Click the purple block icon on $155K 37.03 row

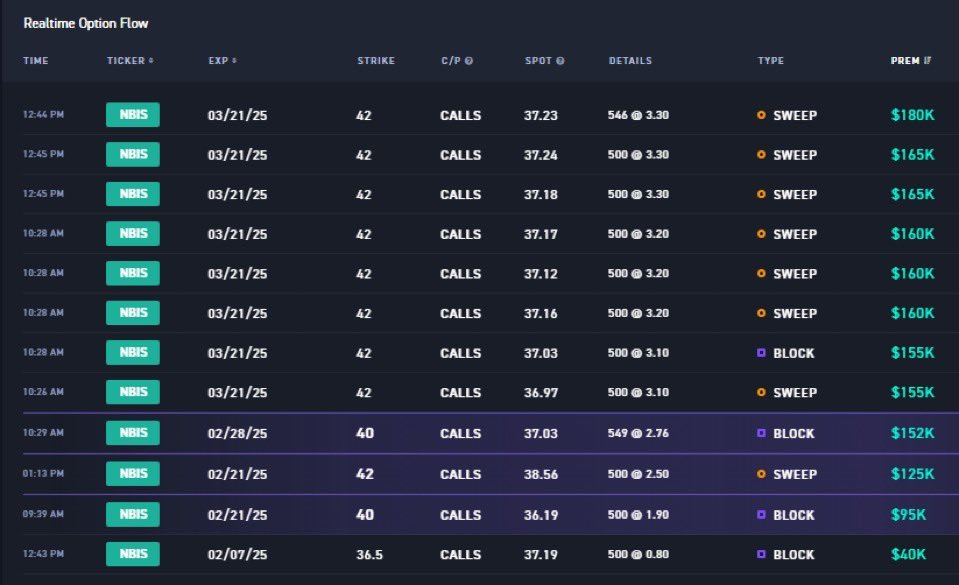[762, 354]
